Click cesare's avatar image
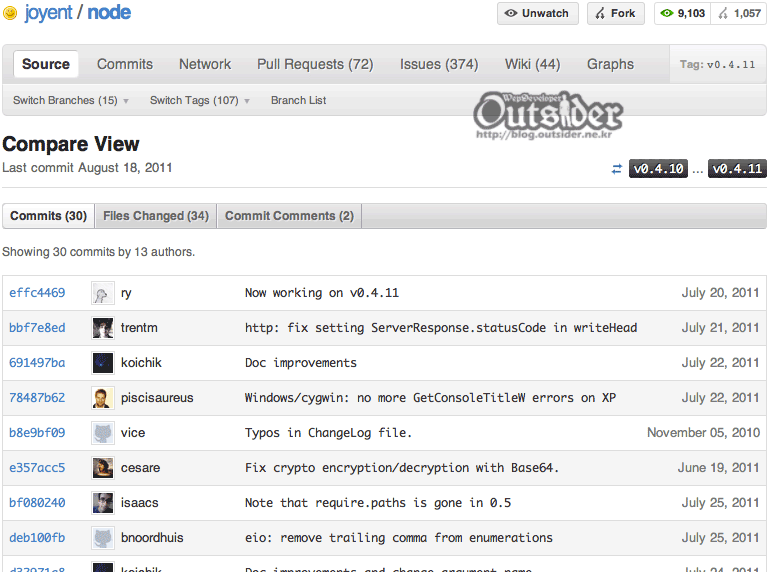 coord(103,468)
